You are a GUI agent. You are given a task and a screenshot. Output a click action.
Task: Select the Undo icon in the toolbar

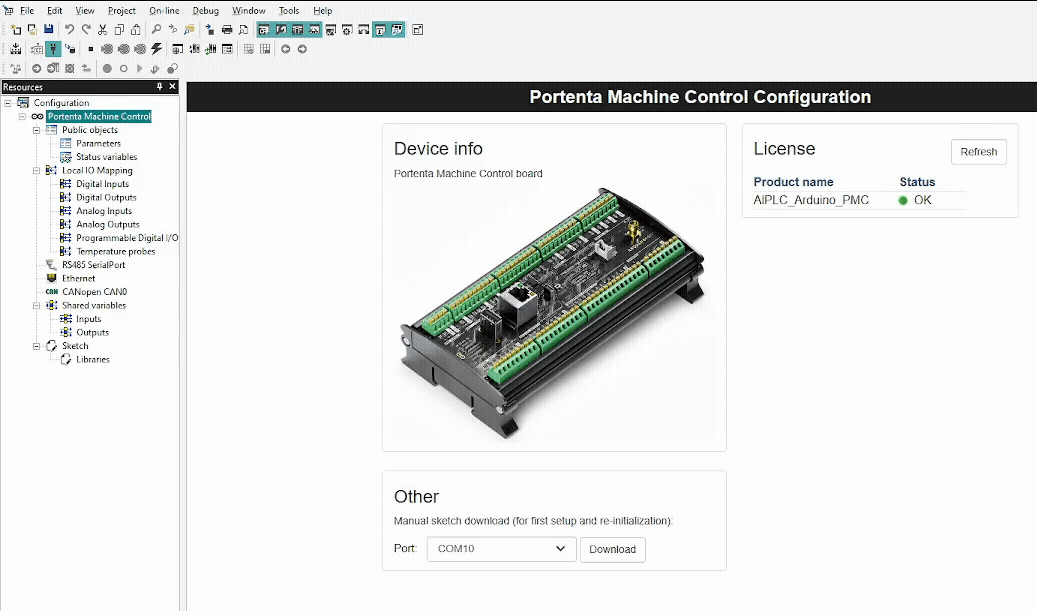click(69, 29)
